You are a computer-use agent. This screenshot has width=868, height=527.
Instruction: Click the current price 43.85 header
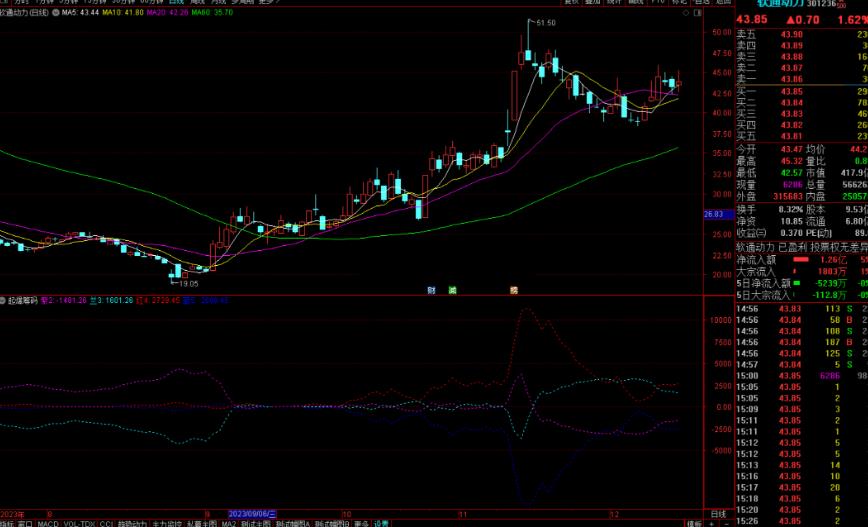tap(752, 20)
